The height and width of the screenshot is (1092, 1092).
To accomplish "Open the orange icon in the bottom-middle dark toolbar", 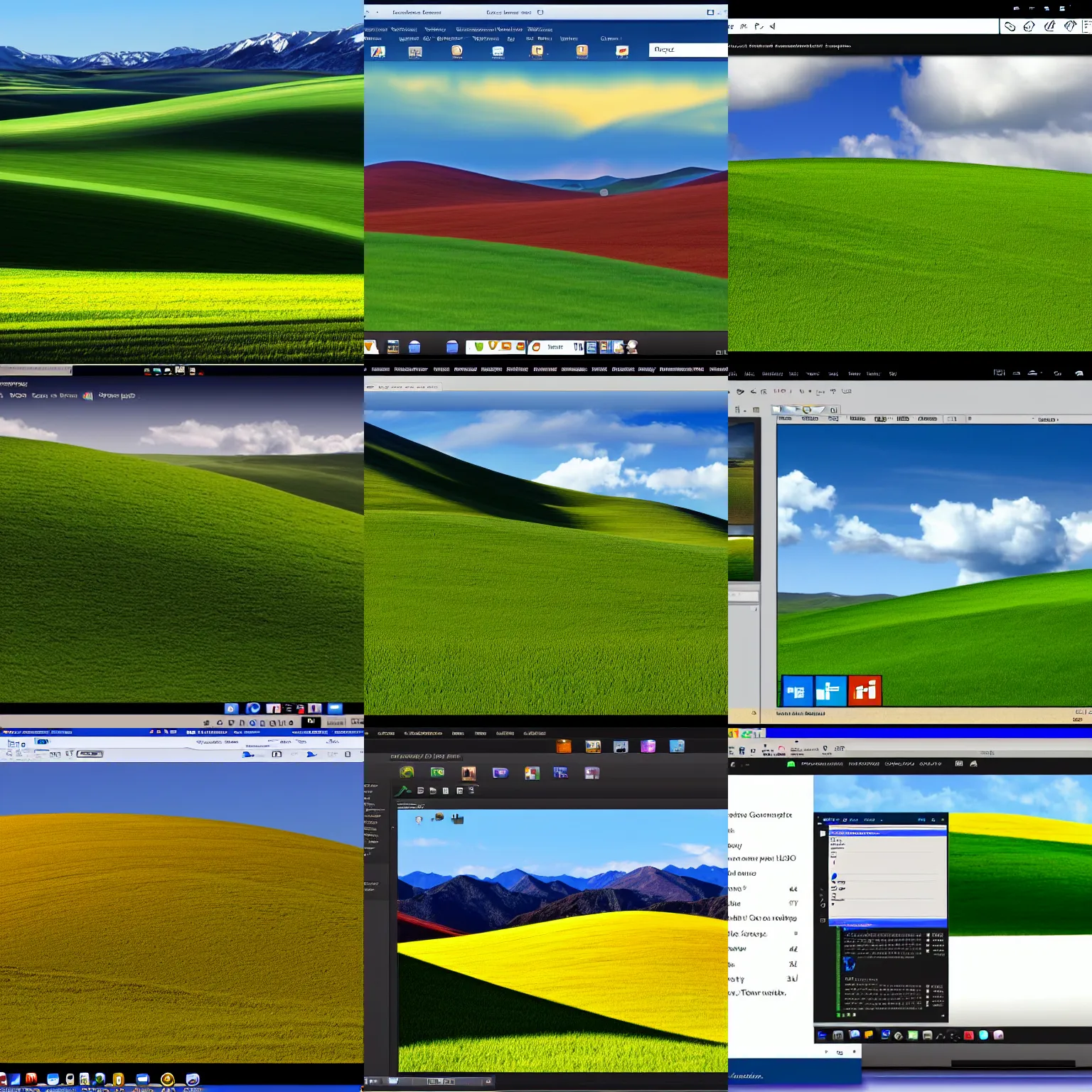I will click(x=564, y=746).
